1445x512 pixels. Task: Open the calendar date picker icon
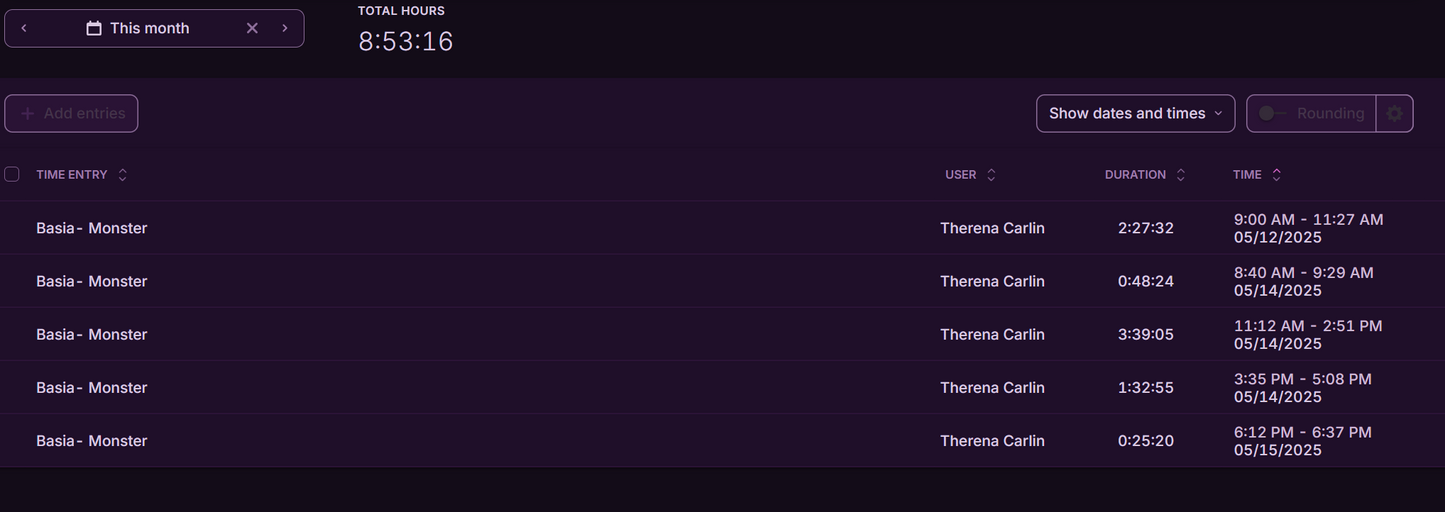click(x=94, y=28)
